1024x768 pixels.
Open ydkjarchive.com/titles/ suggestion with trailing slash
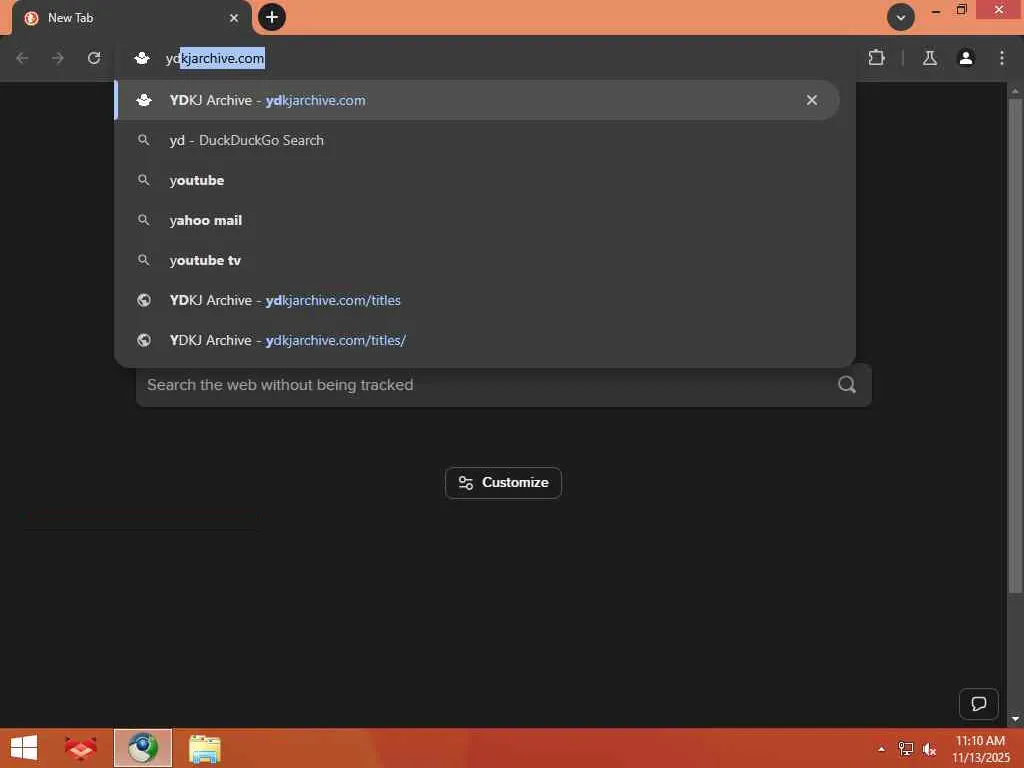coord(477,340)
